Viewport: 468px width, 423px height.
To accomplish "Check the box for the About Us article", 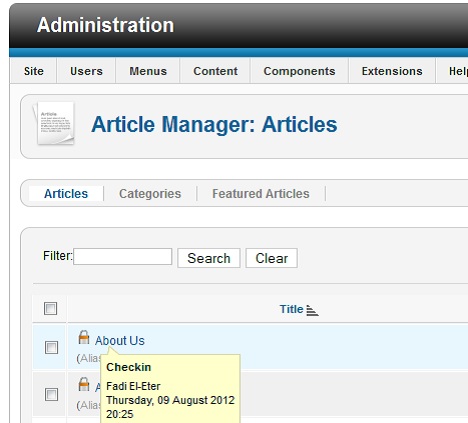I will pyautogui.click(x=51, y=348).
